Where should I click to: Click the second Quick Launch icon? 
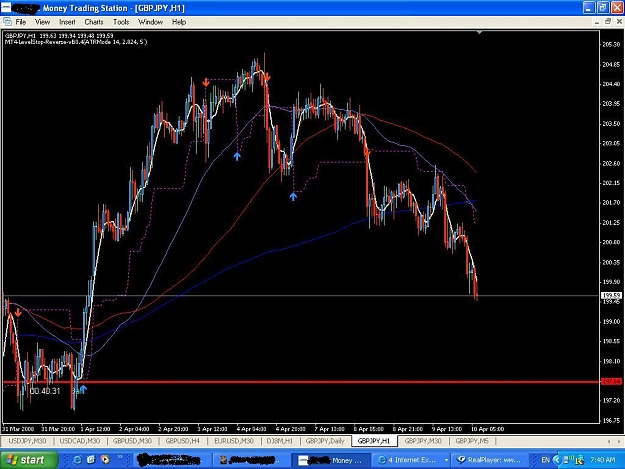pos(91,460)
